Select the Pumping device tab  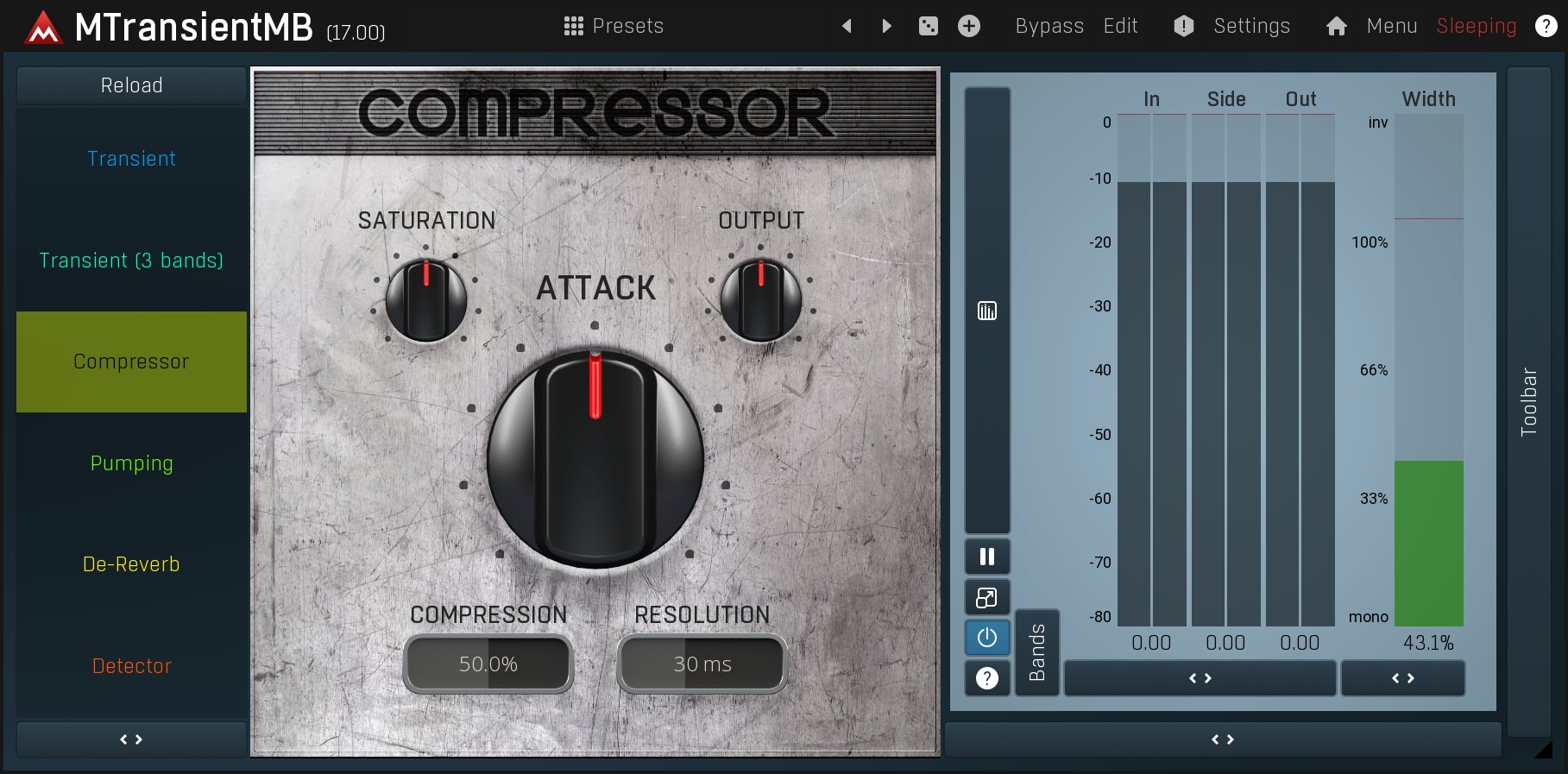pos(131,463)
